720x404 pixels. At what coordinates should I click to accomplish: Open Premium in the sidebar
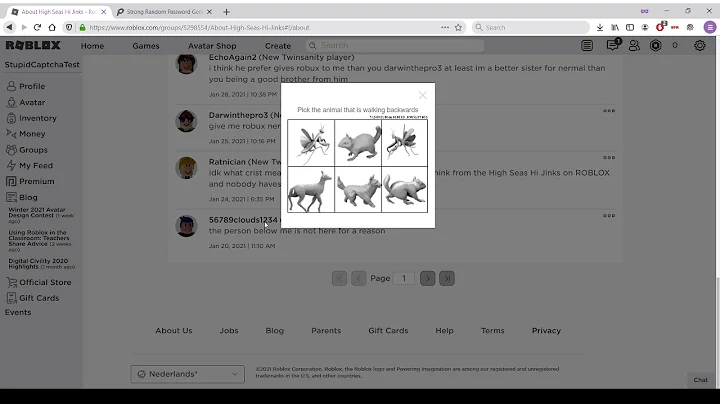30,181
